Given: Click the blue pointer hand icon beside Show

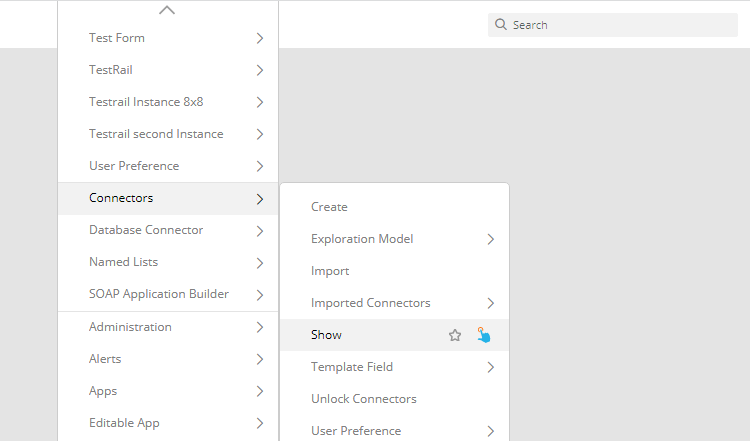Looking at the screenshot, I should click(x=484, y=335).
